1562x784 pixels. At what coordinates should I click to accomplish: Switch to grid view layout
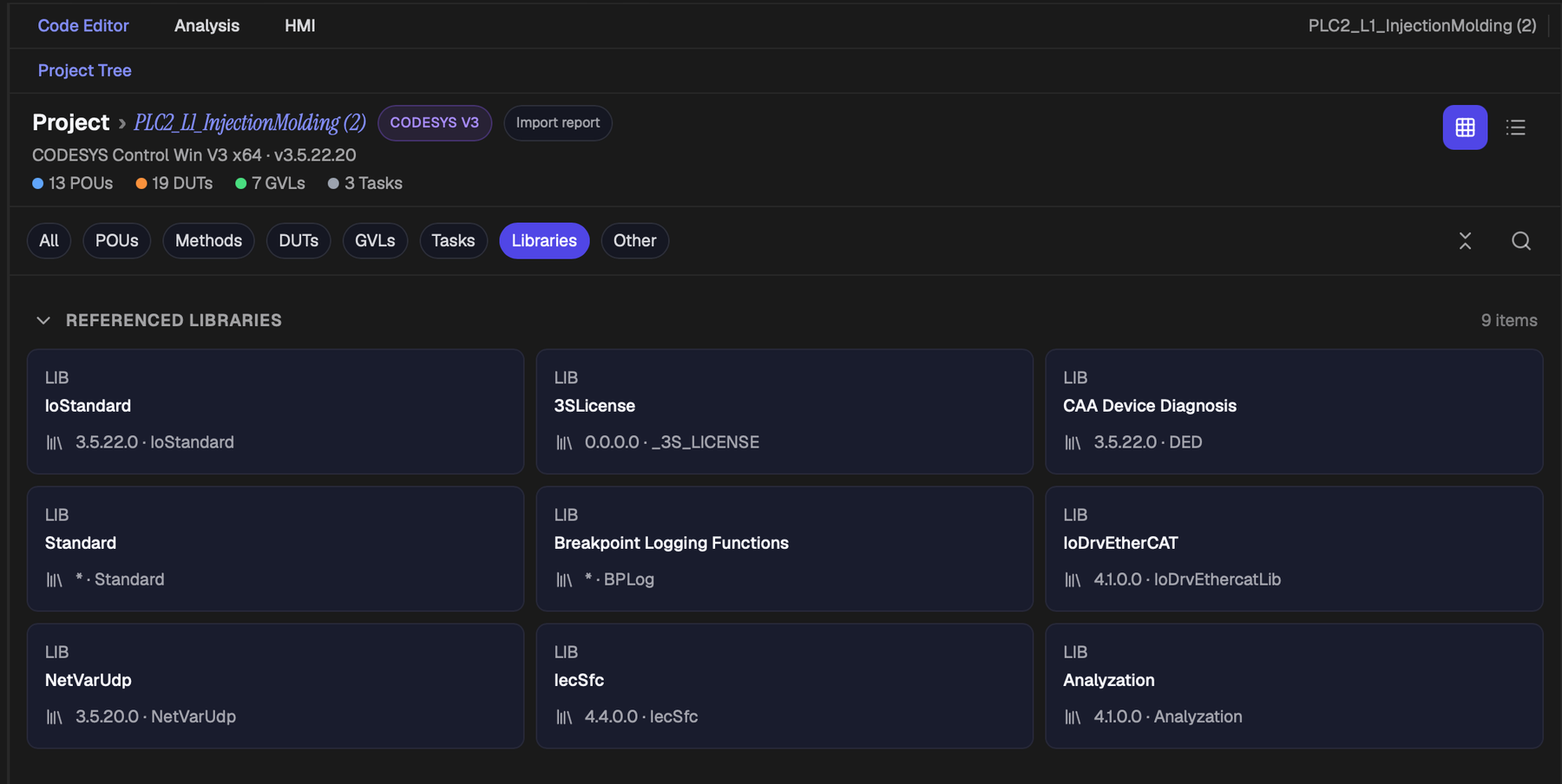[x=1465, y=127]
